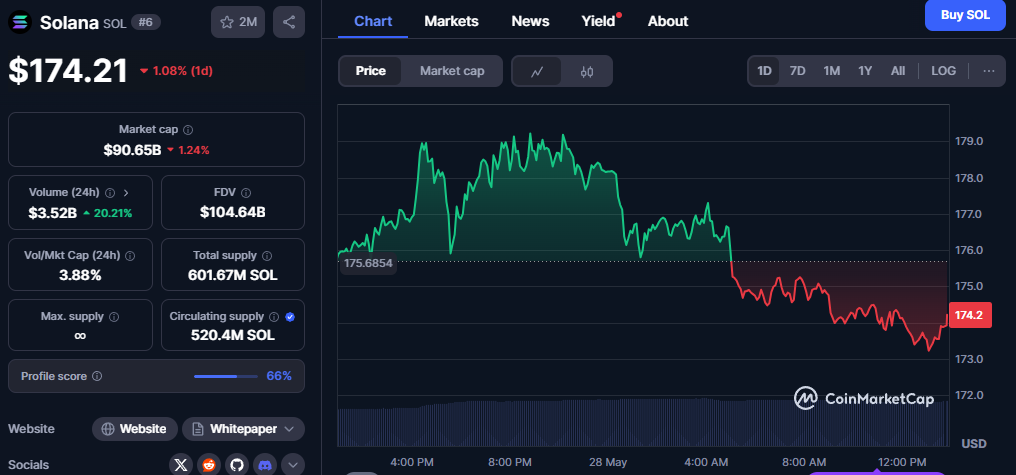1016x475 pixels.
Task: Click the Solana logo icon
Action: [x=19, y=23]
